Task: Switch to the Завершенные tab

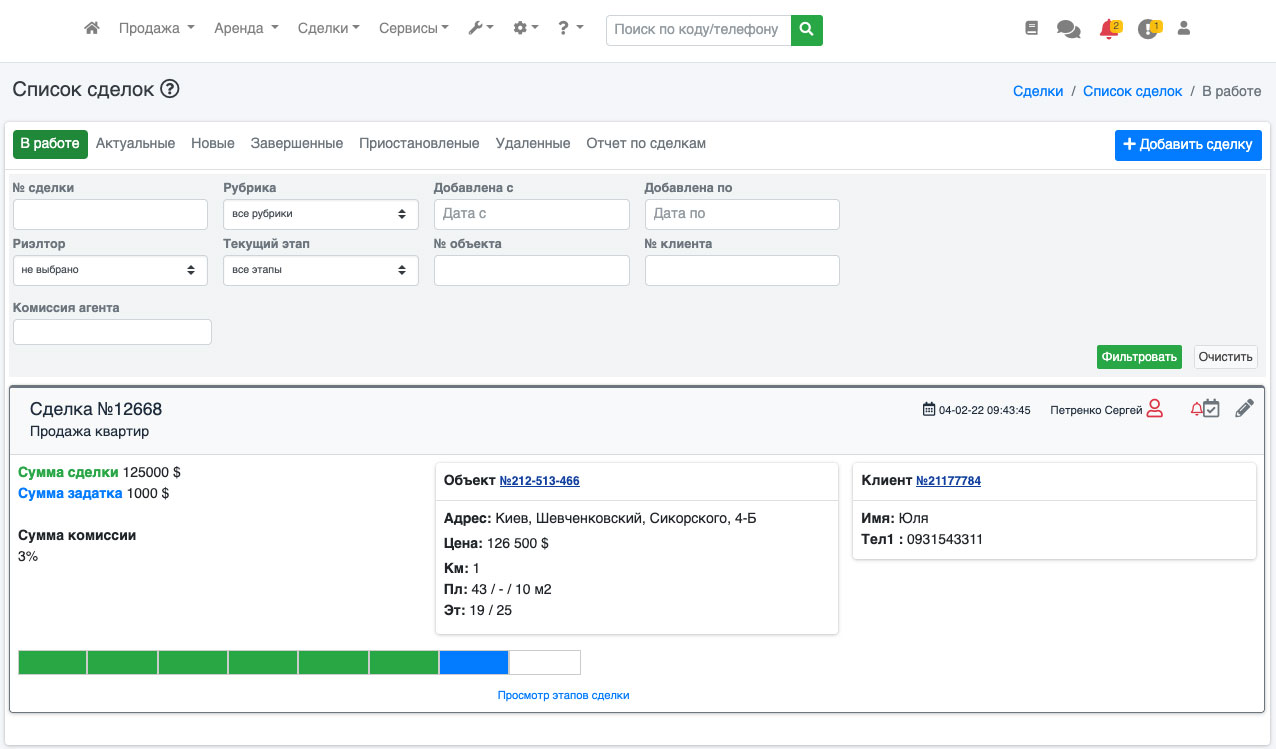Action: tap(297, 144)
